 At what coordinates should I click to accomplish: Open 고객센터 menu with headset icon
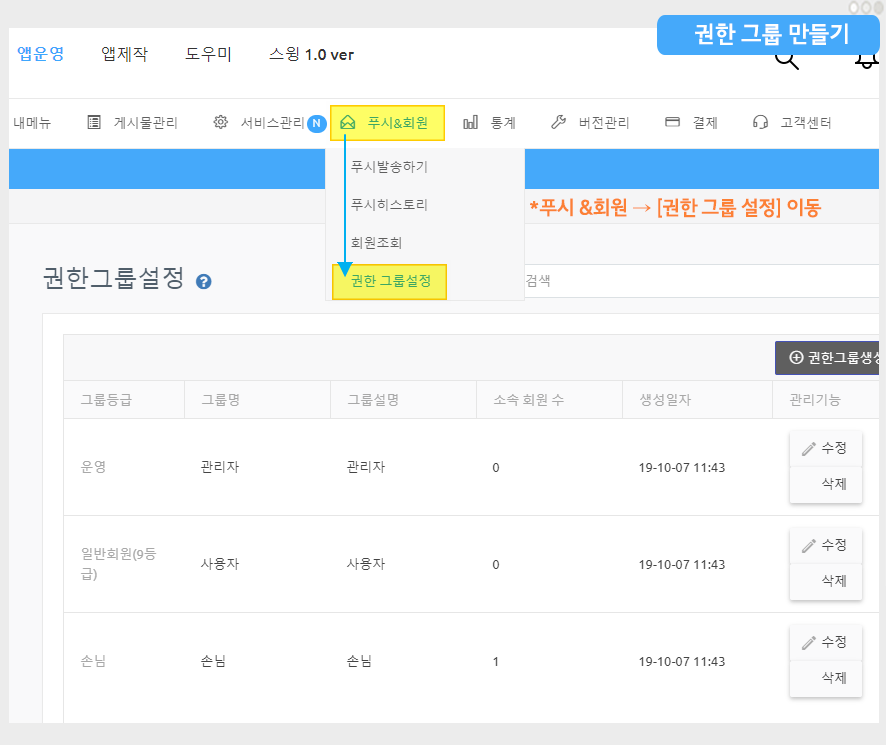792,123
